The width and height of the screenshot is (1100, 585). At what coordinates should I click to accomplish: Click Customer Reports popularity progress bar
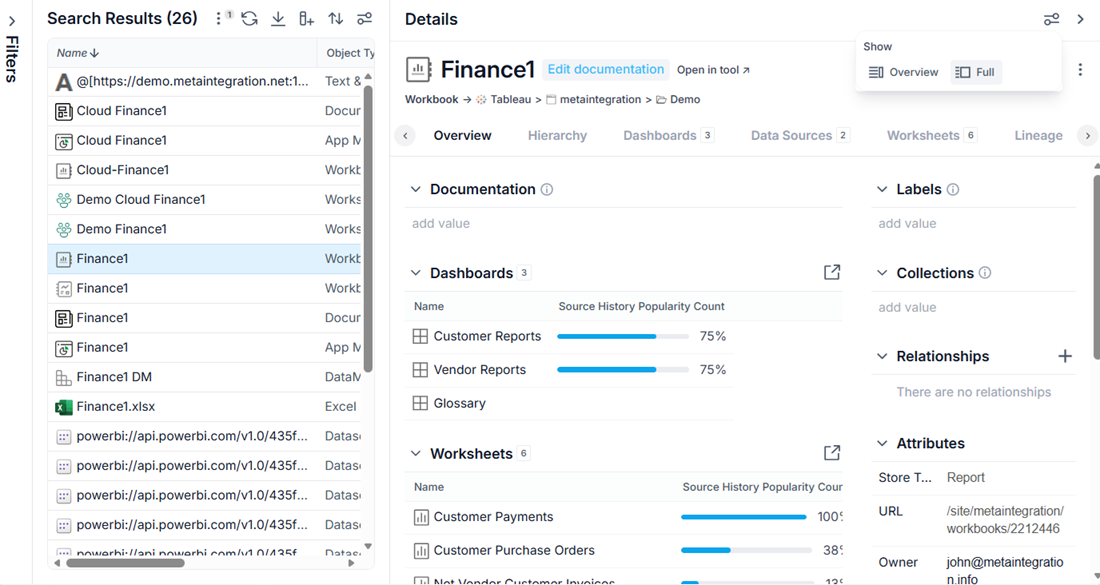coord(623,337)
